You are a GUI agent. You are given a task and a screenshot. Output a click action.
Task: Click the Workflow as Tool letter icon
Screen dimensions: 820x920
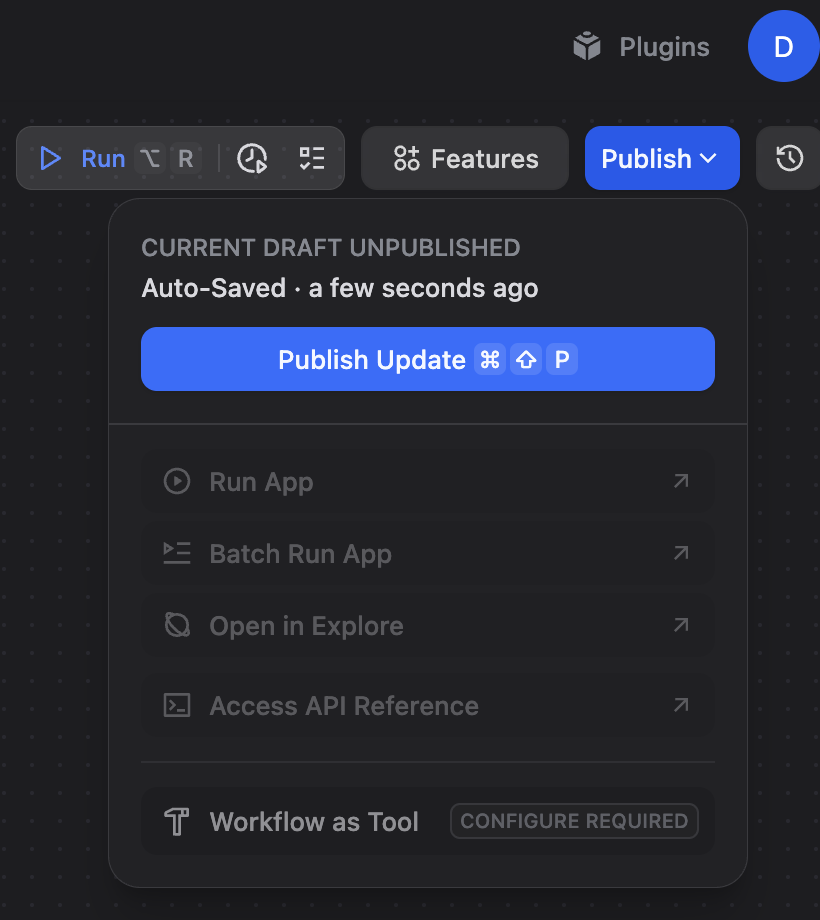tap(176, 821)
